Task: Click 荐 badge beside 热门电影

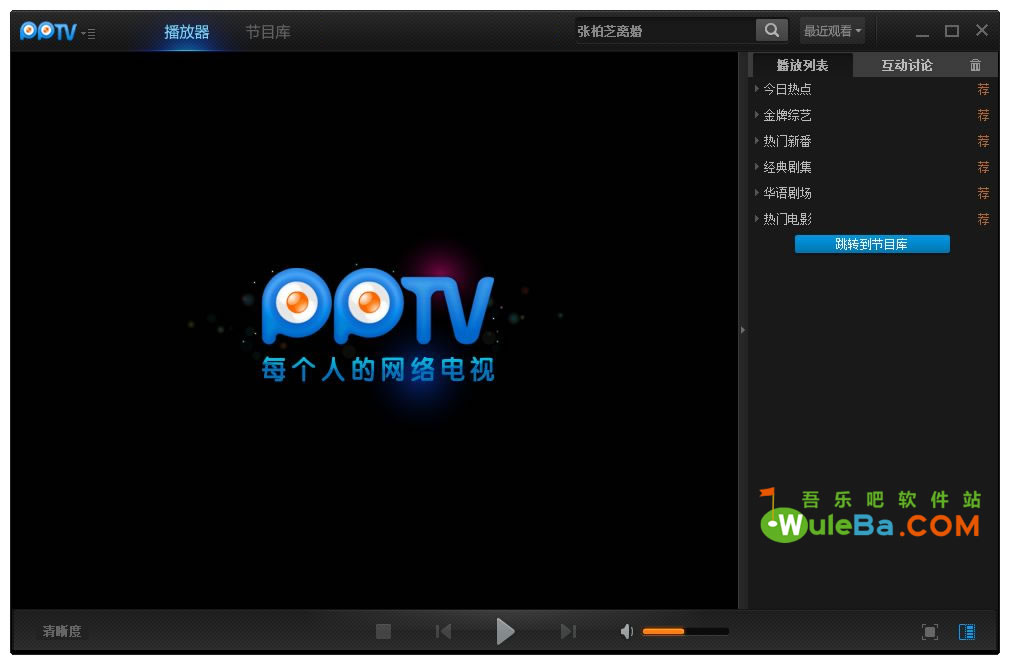Action: (983, 220)
